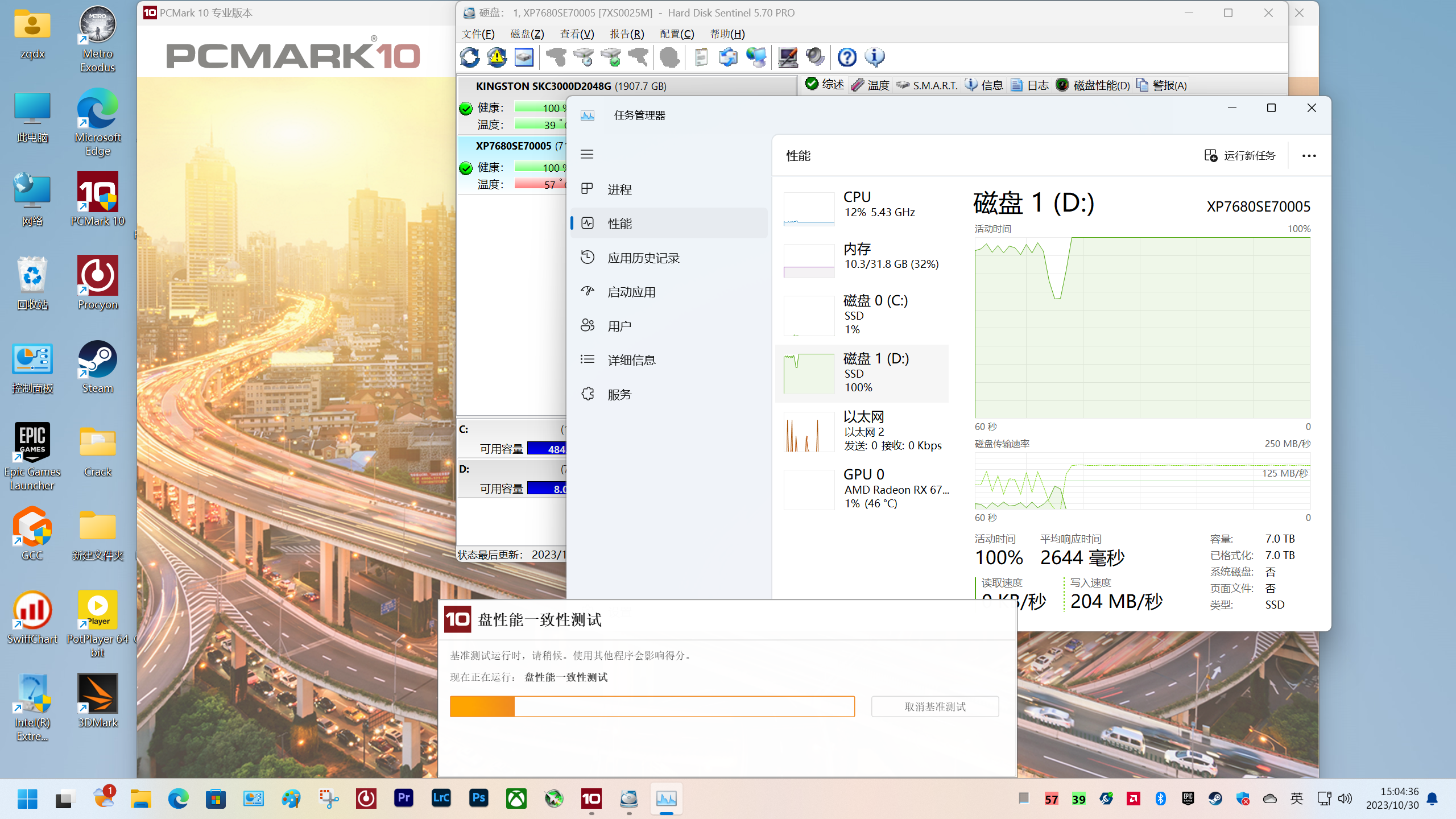
Task: Click the 英 input method indicator
Action: [x=1297, y=799]
